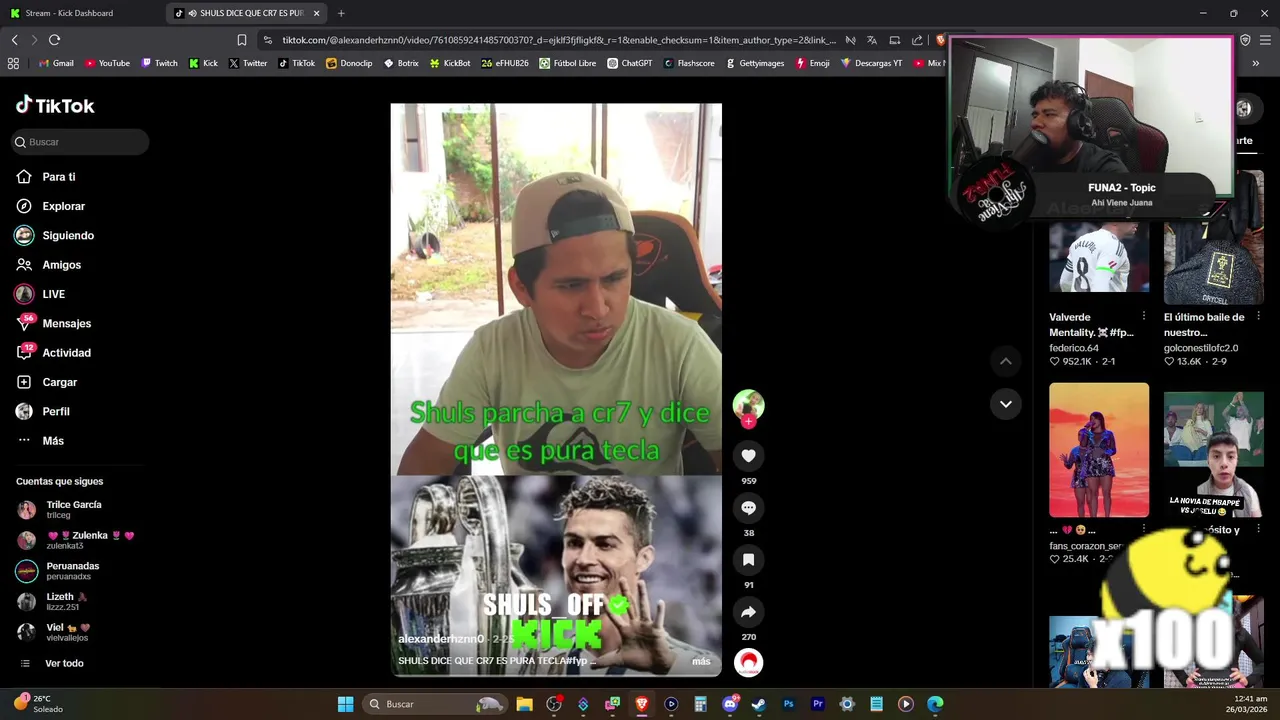Reload the page
1280x720 pixels.
click(54, 40)
